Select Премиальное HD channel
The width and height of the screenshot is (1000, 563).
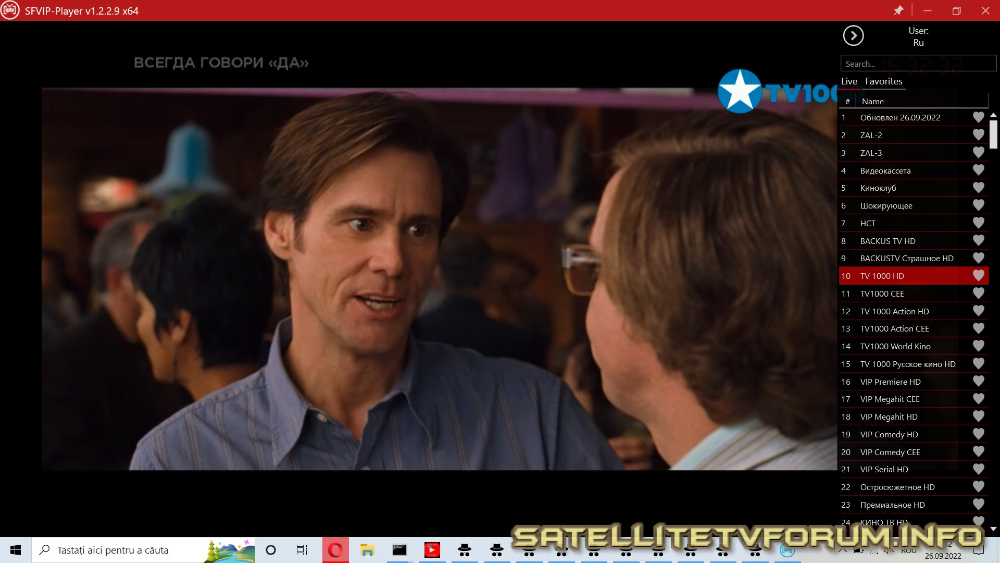[913, 504]
